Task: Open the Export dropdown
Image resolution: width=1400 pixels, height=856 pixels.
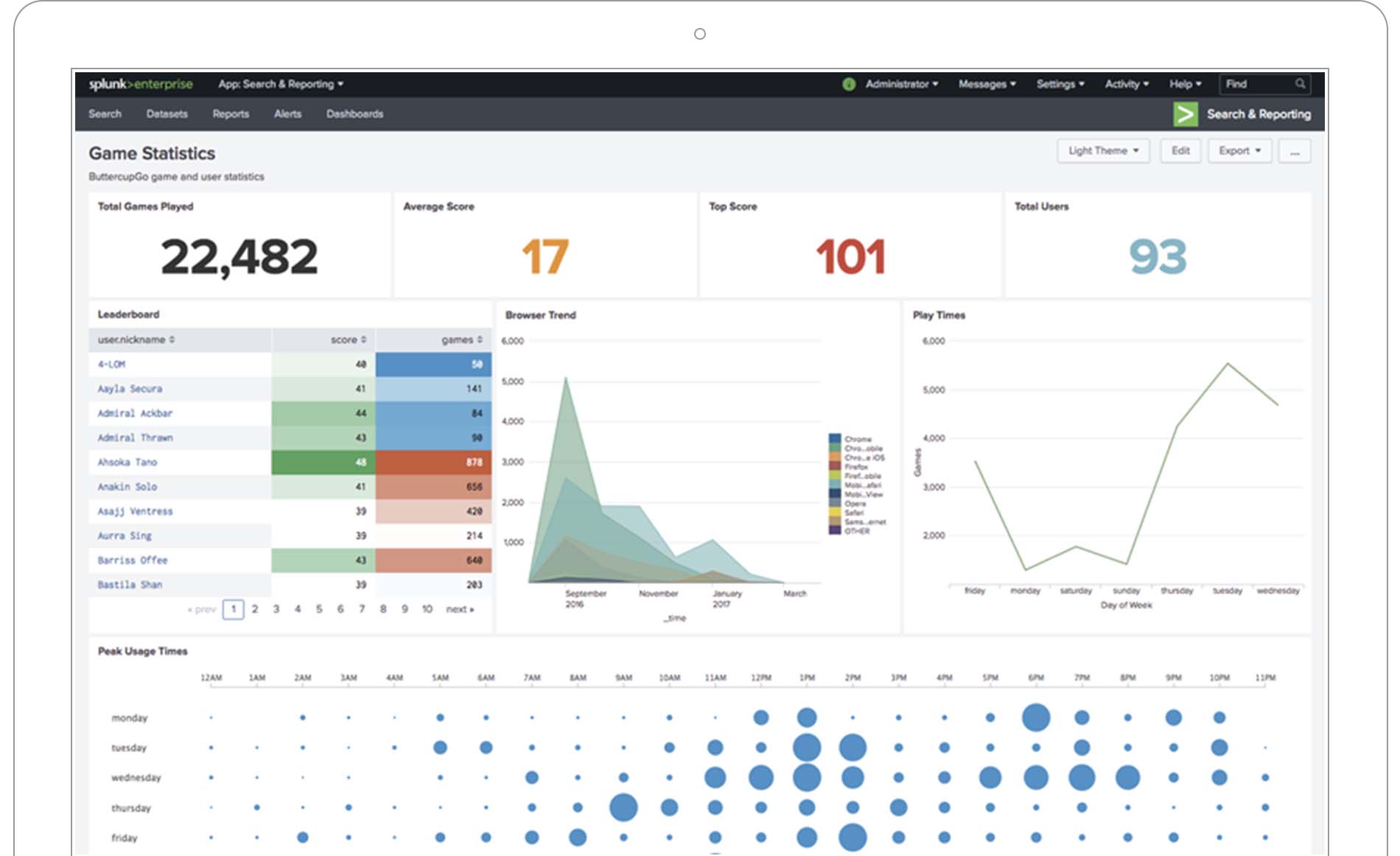Action: coord(1239,150)
